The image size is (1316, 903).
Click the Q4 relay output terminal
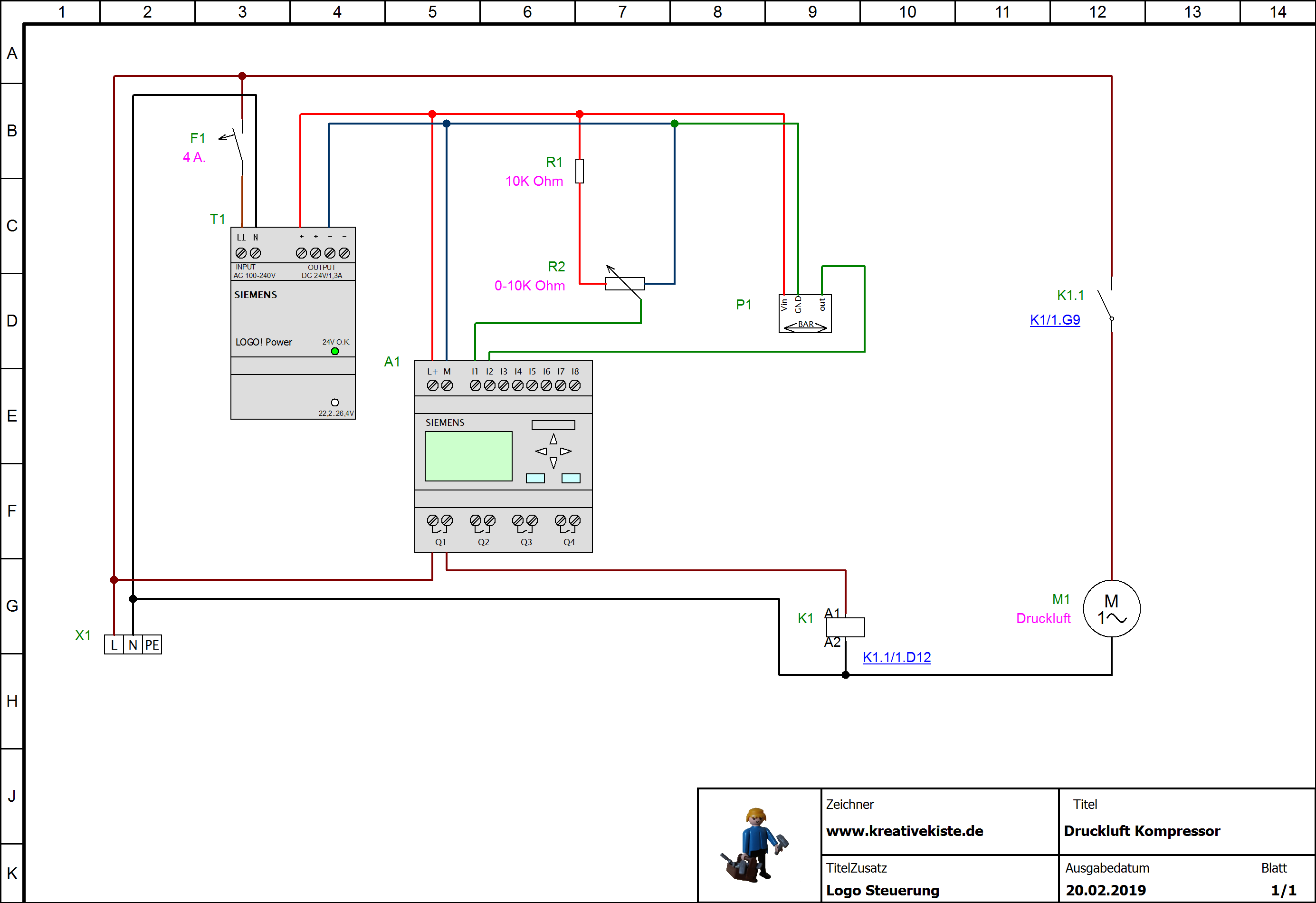point(568,529)
